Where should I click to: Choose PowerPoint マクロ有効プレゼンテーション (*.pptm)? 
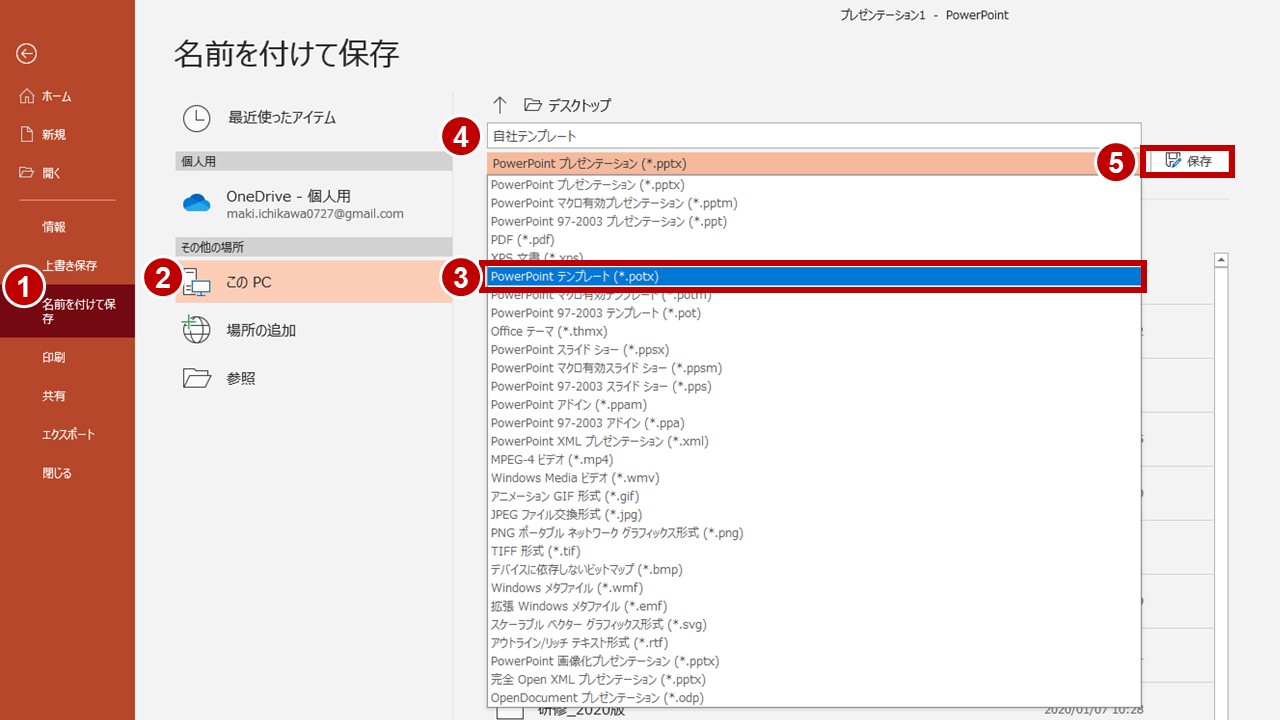(814, 203)
